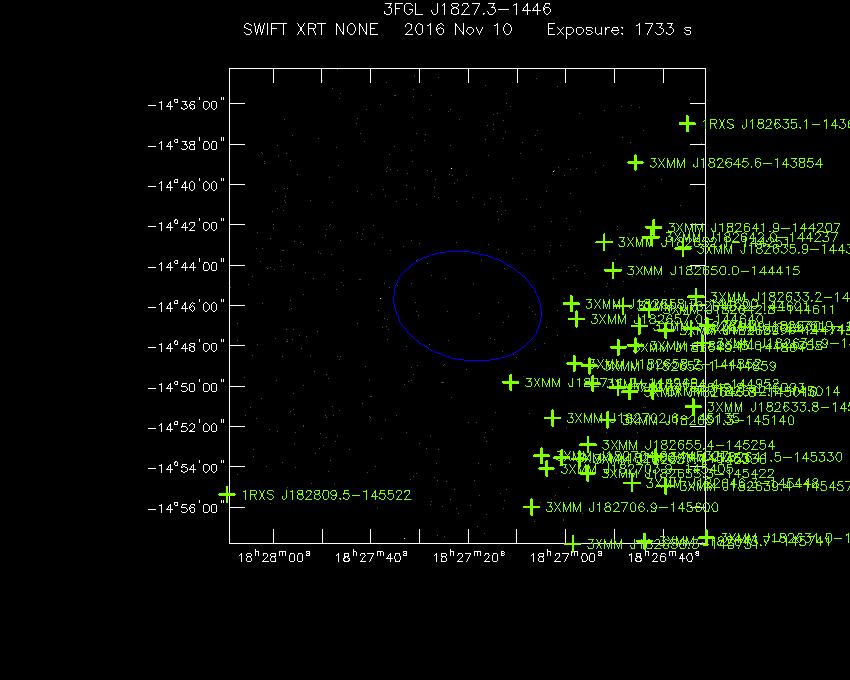This screenshot has height=680, width=850.
Task: Click the cross marker for 3XMM J182650.0-144415
Action: (613, 270)
